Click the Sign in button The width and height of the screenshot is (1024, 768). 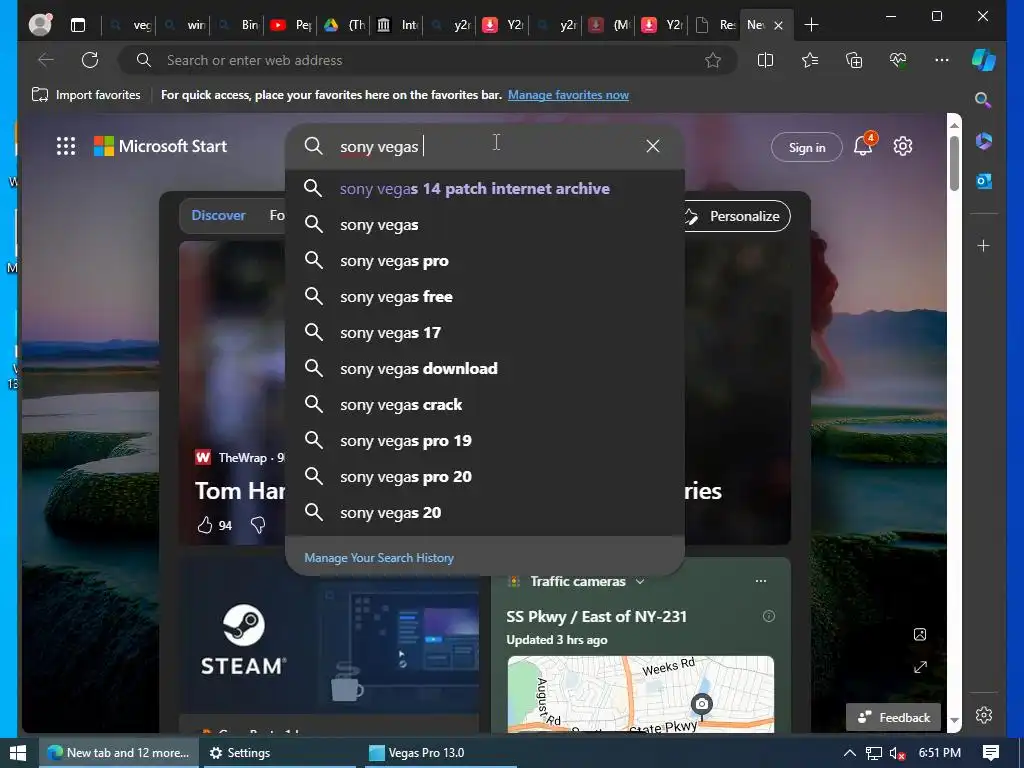click(807, 147)
